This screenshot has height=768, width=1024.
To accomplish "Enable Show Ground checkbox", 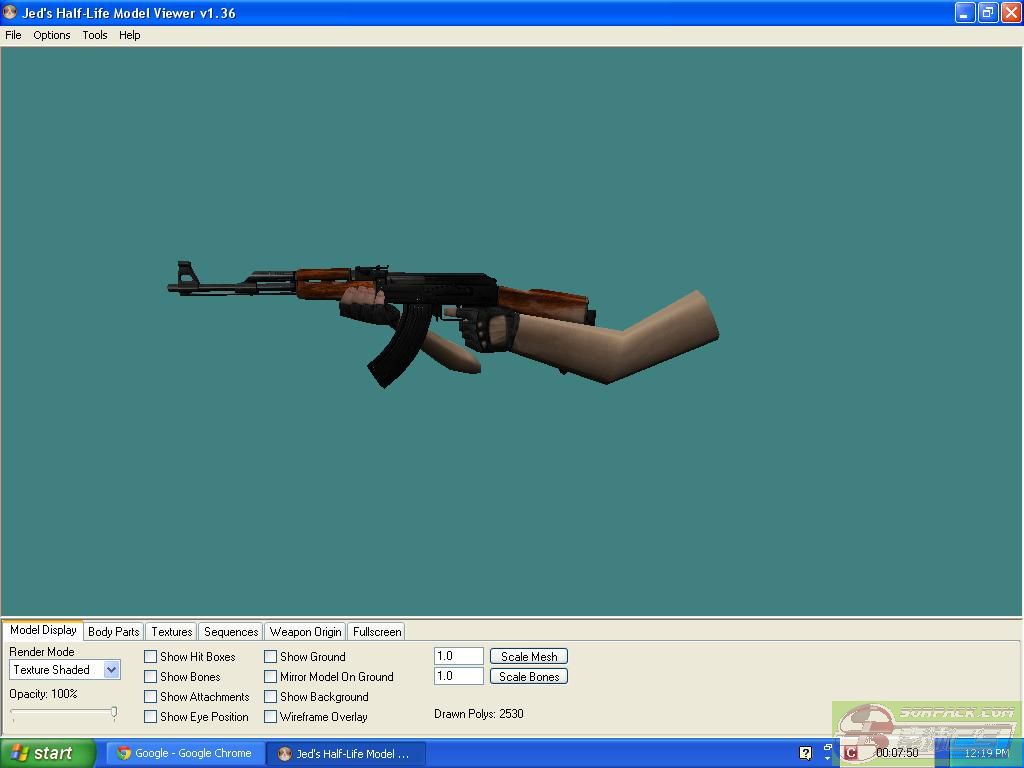I will coord(270,656).
